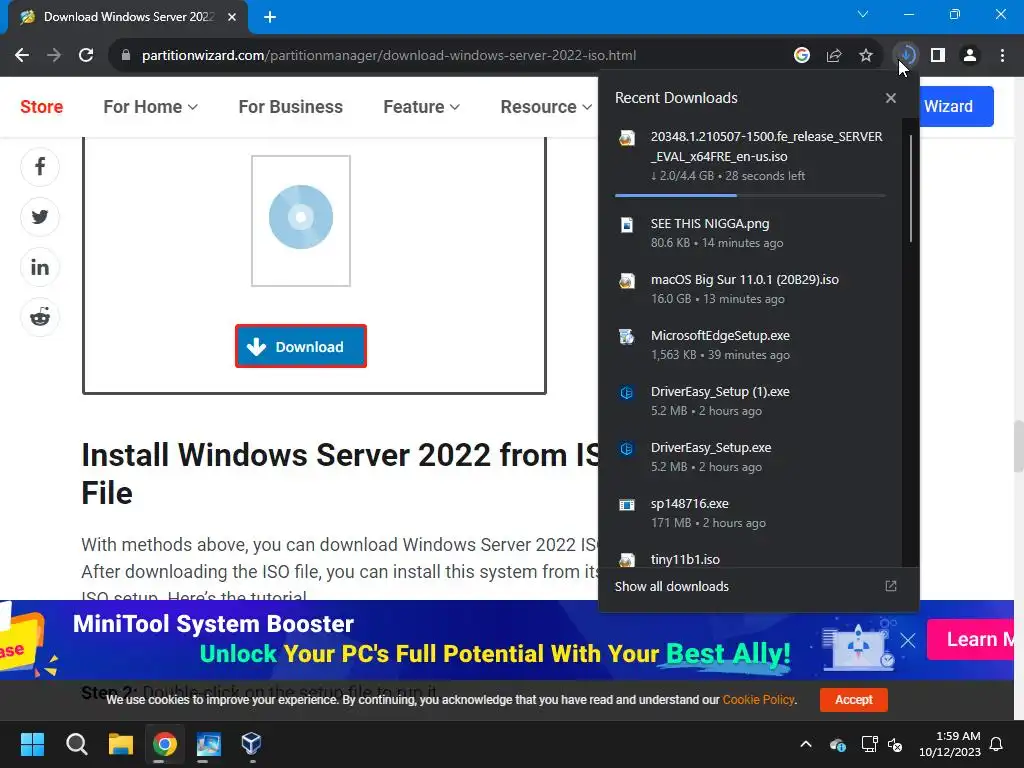This screenshot has height=768, width=1024.
Task: Expand the Resource dropdown
Action: tap(546, 106)
